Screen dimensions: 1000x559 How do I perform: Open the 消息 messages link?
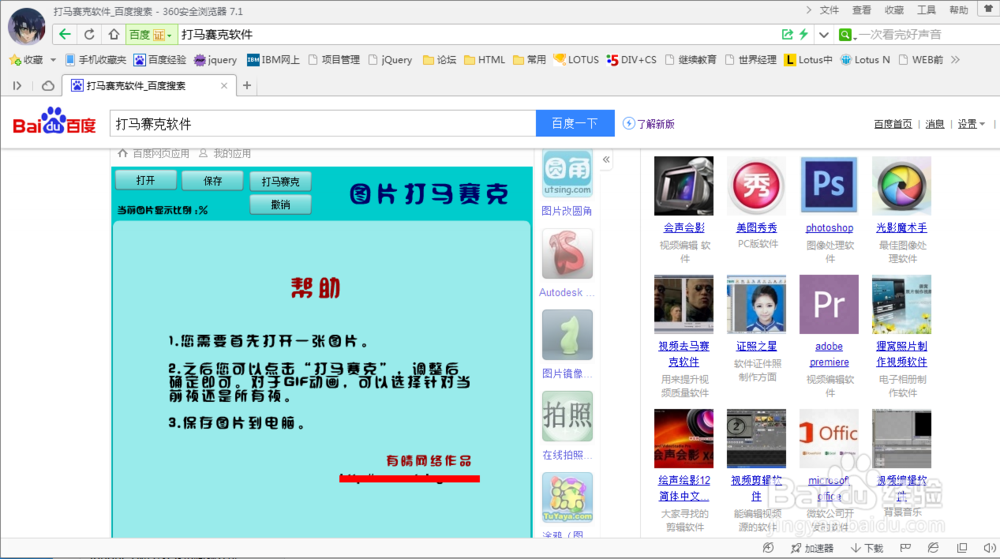(x=934, y=124)
